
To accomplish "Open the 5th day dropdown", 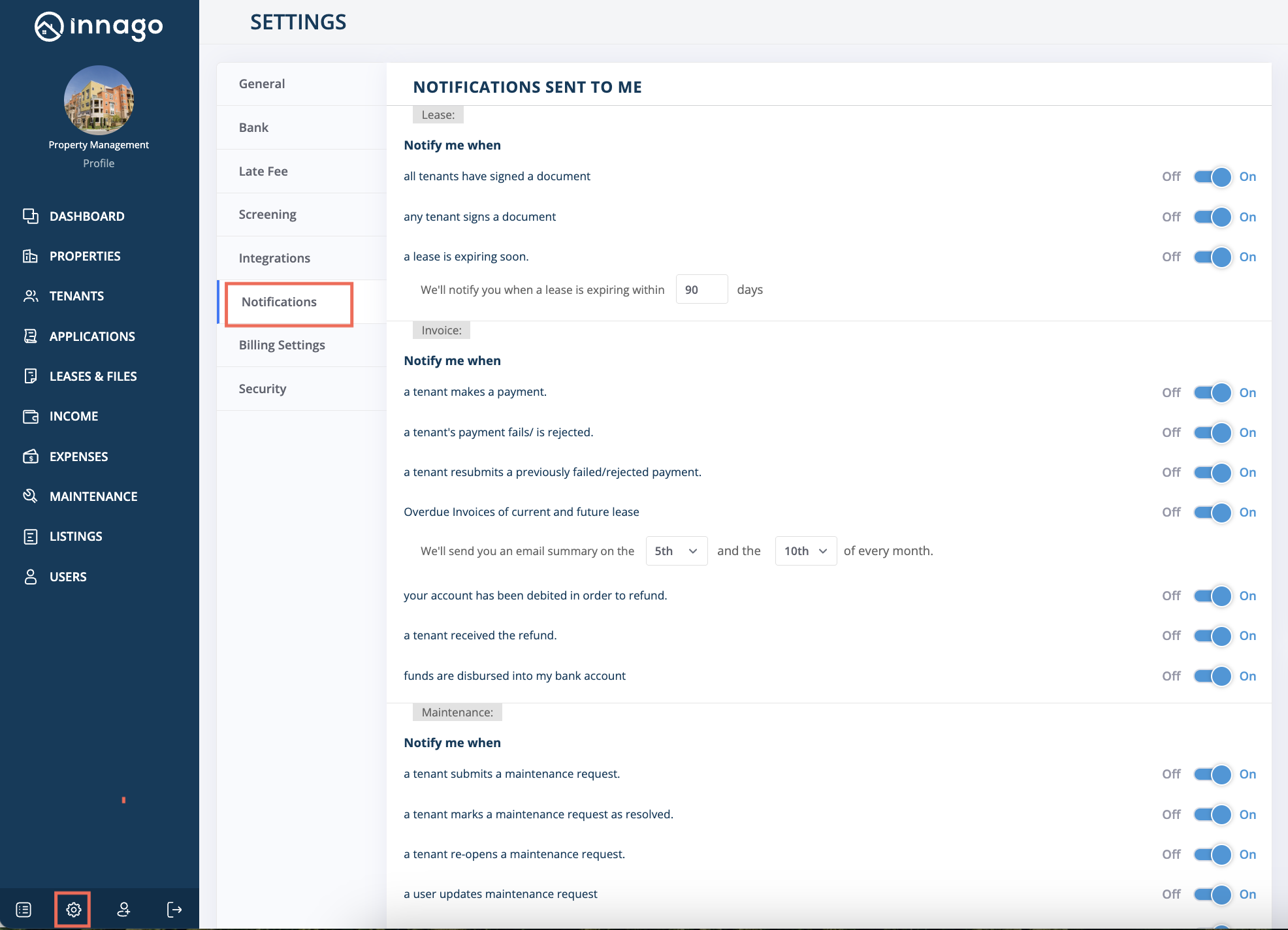I will [676, 551].
